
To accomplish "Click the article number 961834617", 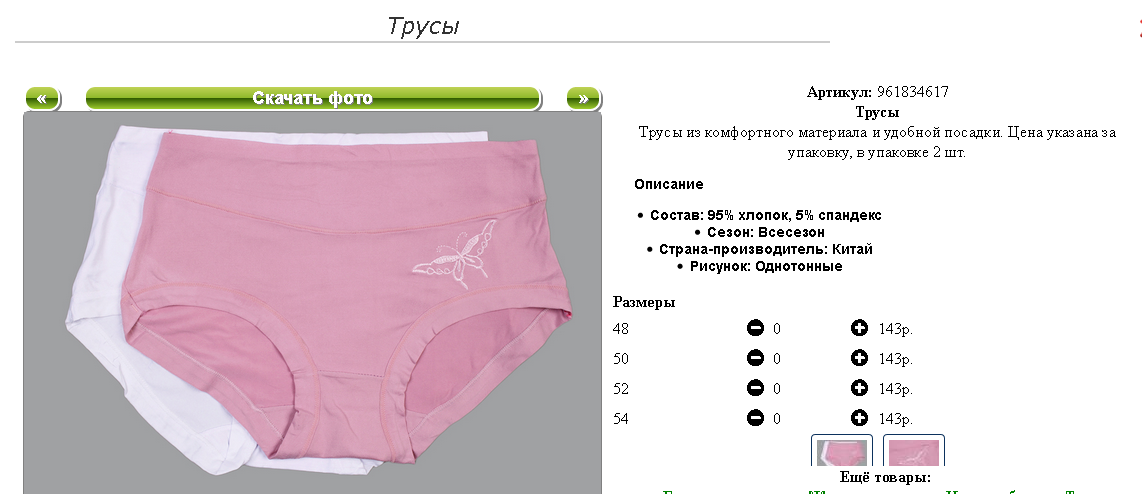I will [913, 93].
